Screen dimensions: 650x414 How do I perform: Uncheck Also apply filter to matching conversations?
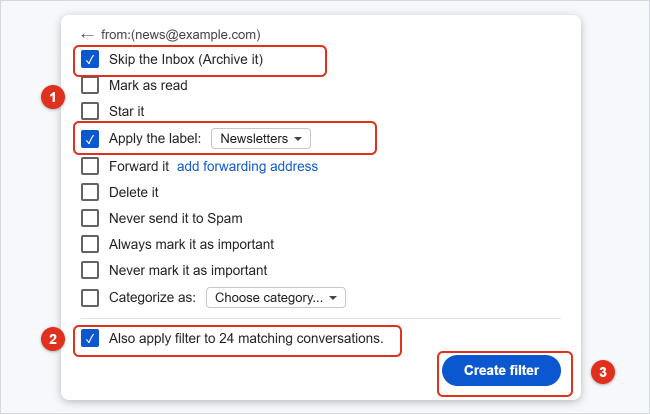tap(90, 338)
